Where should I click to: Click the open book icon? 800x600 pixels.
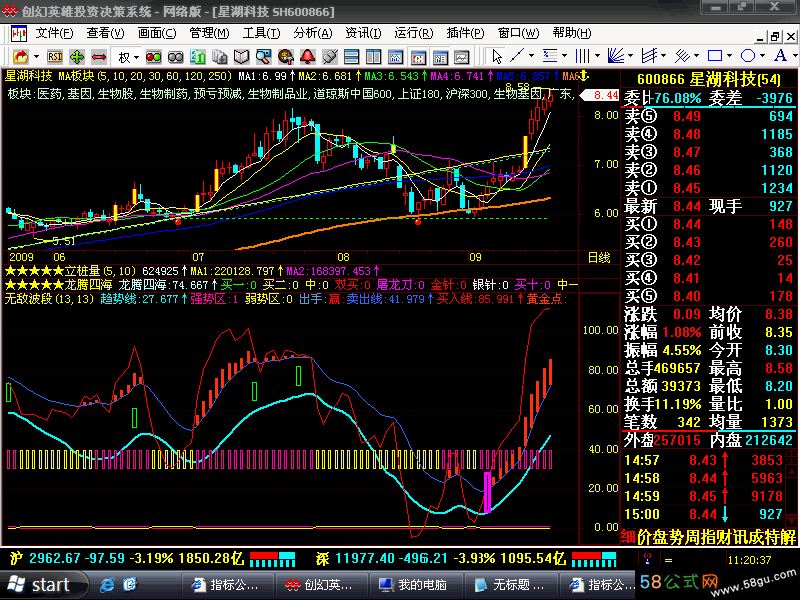click(241, 56)
